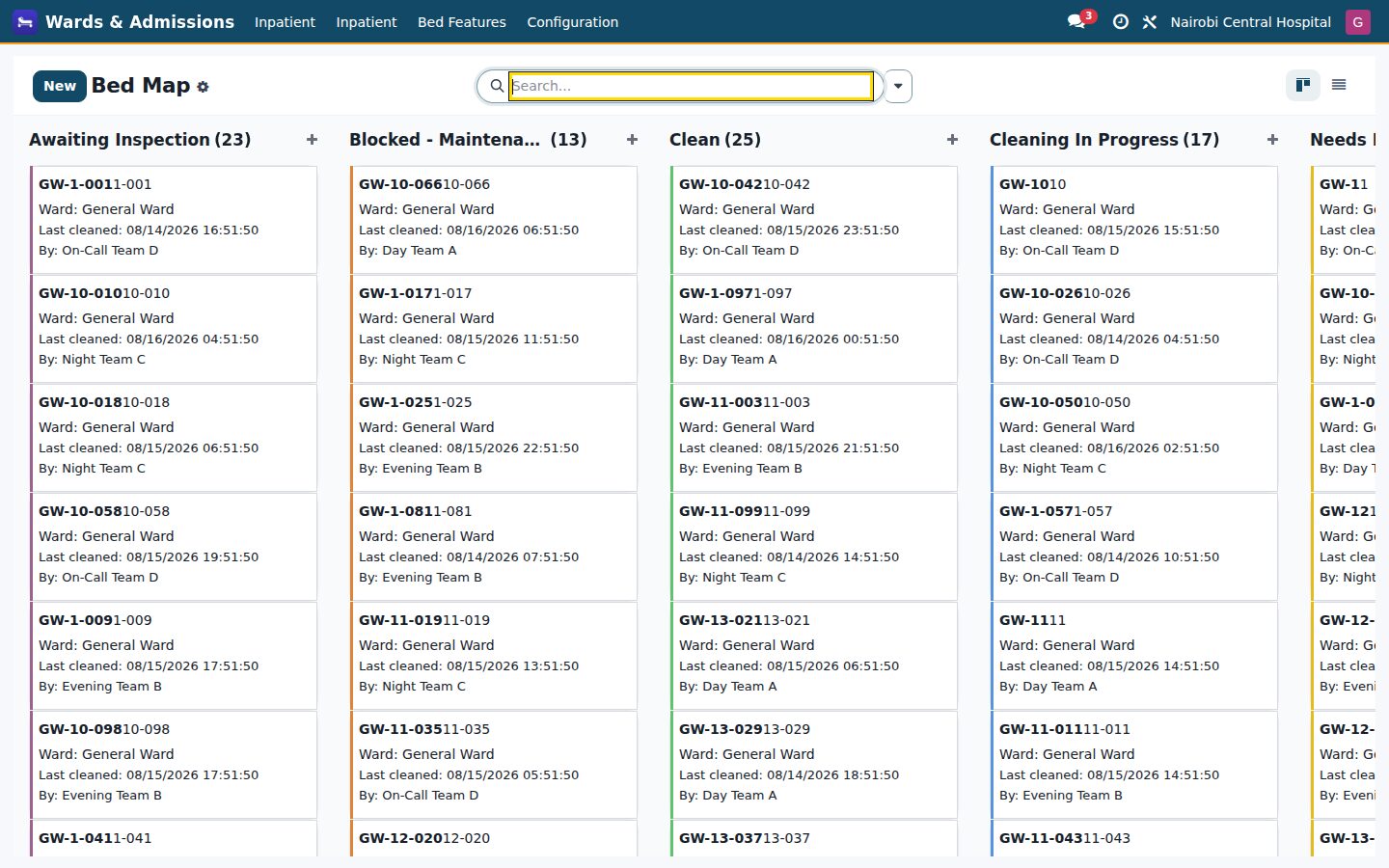Select the GW-10-018 bed card
The height and width of the screenshot is (868, 1389).
tap(174, 438)
